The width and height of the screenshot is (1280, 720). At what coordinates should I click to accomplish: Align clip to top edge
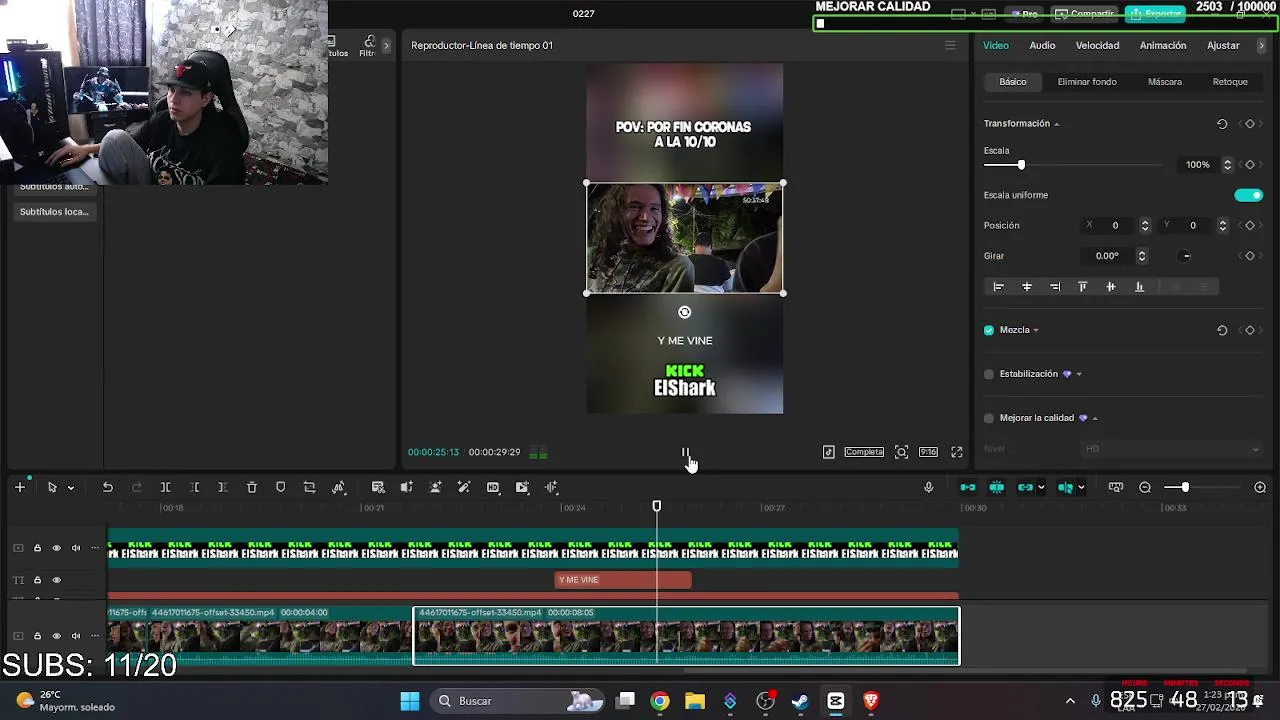[x=1083, y=287]
